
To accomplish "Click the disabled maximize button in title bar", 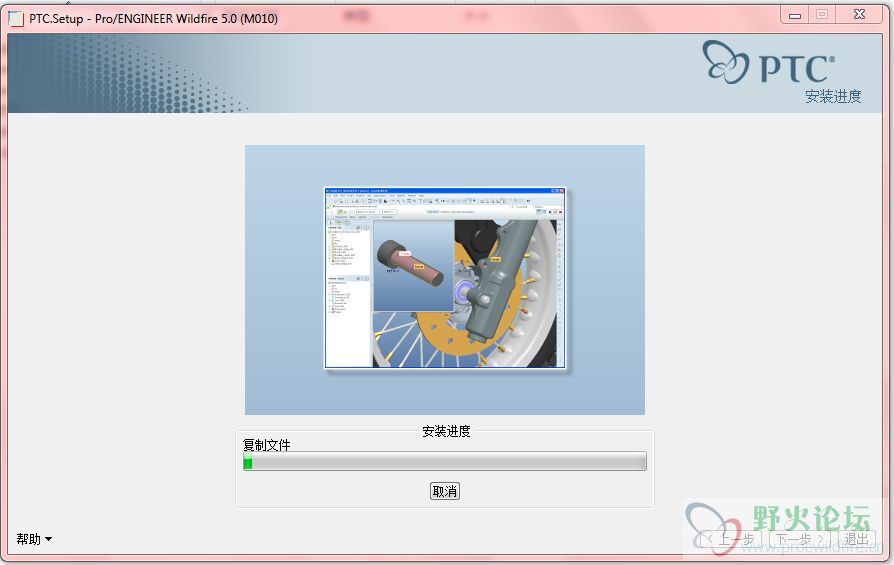I will pyautogui.click(x=822, y=15).
